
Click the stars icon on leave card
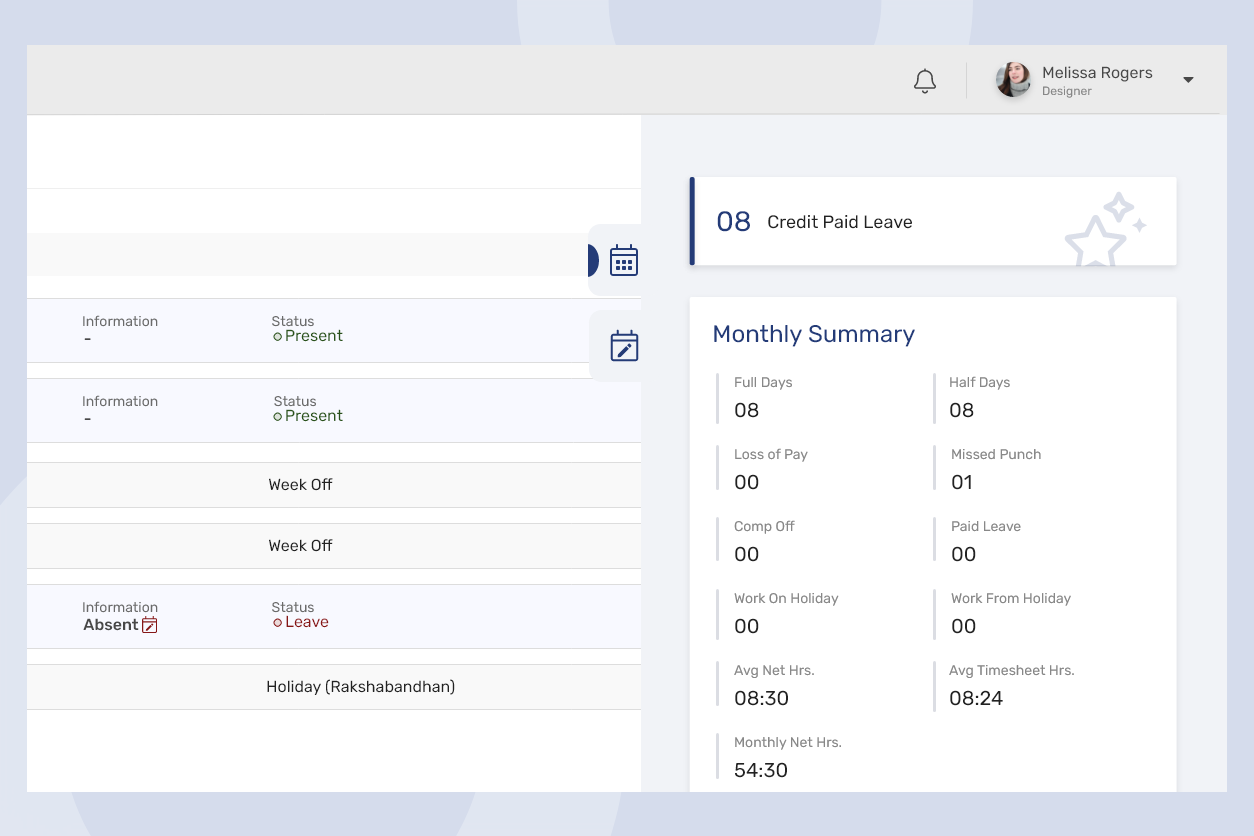pos(1104,230)
